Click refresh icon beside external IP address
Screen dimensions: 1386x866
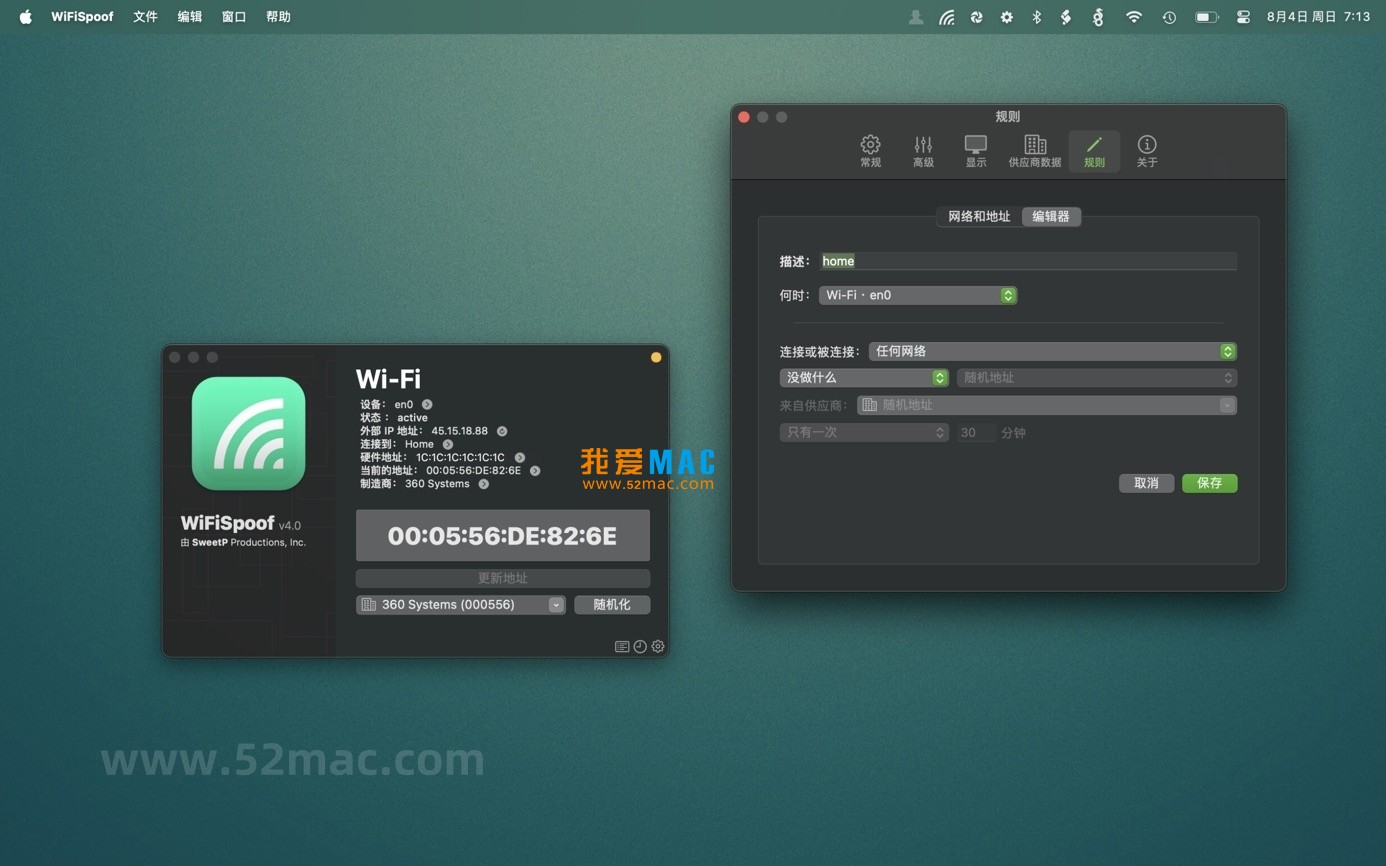pos(502,431)
